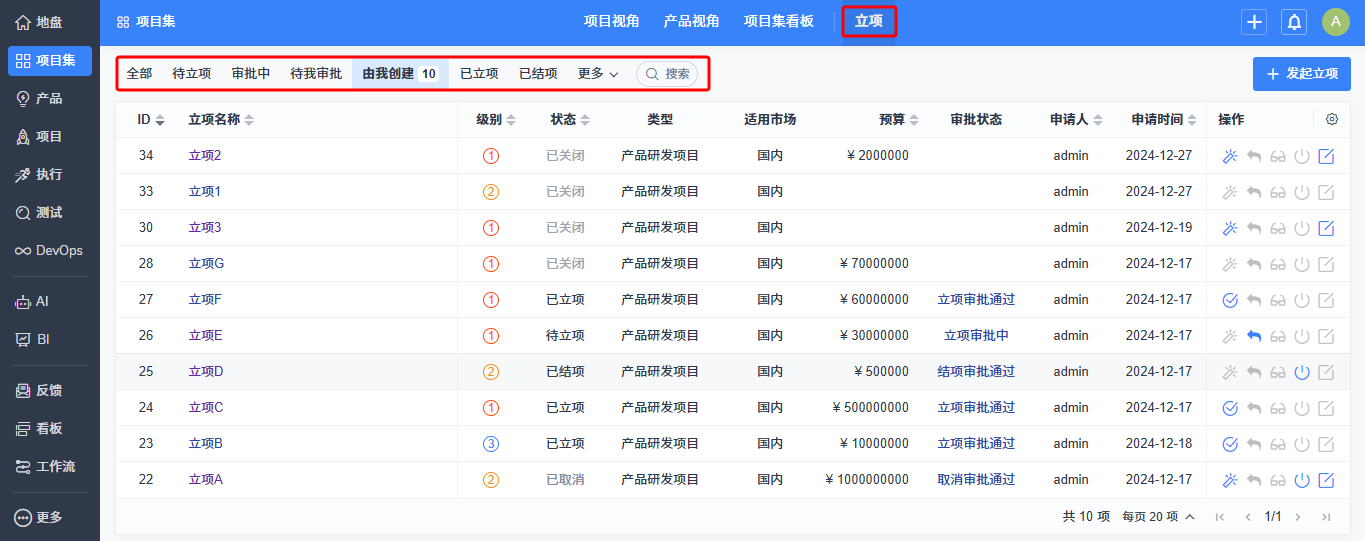Open the 项目集看板 top navigation tab
The width and height of the screenshot is (1365, 541).
[x=778, y=22]
